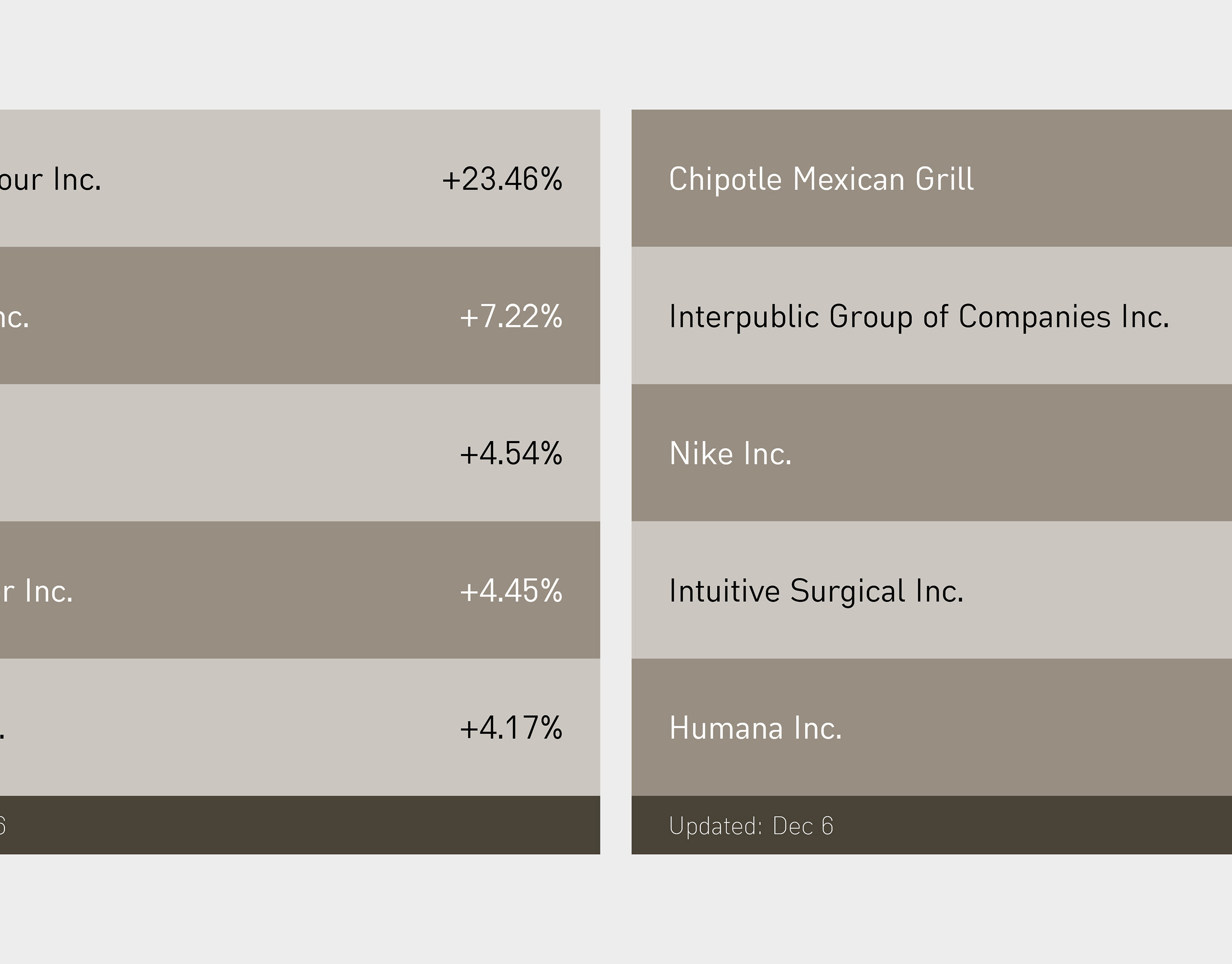Screen dimensions: 1232x964
Task: Click the cut-off '6' in left footer
Action: coord(2,826)
